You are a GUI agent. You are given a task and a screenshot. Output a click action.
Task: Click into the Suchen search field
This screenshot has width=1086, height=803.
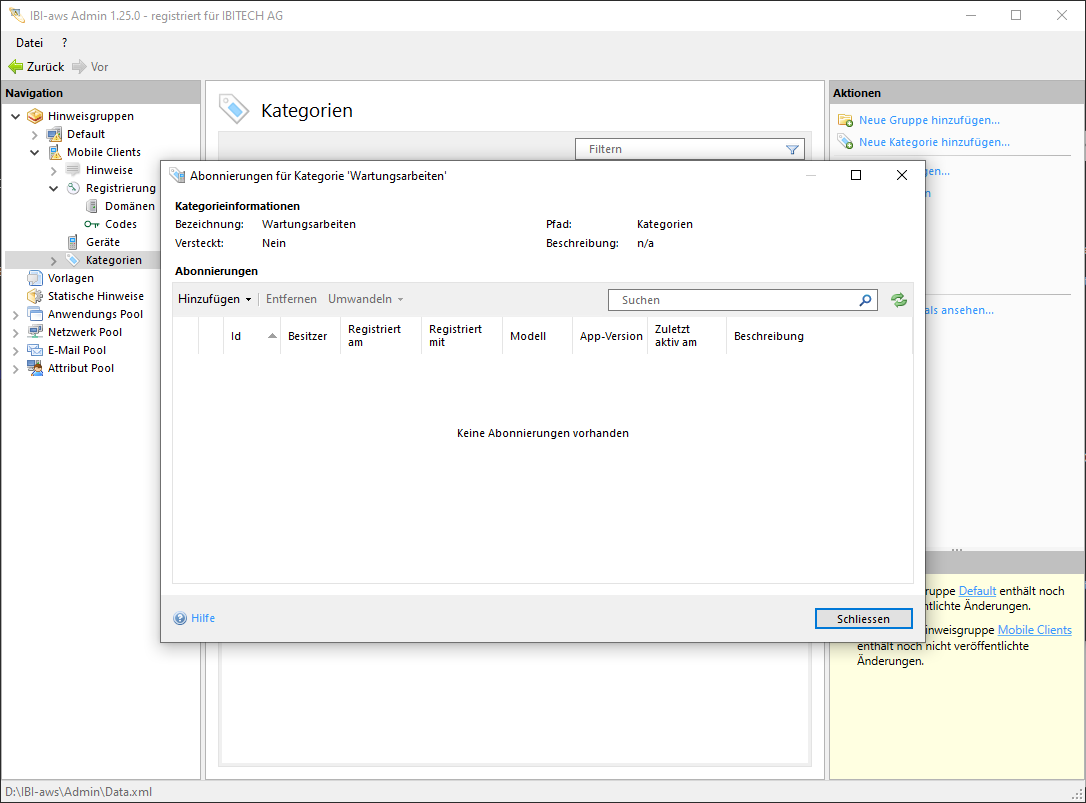(x=735, y=300)
